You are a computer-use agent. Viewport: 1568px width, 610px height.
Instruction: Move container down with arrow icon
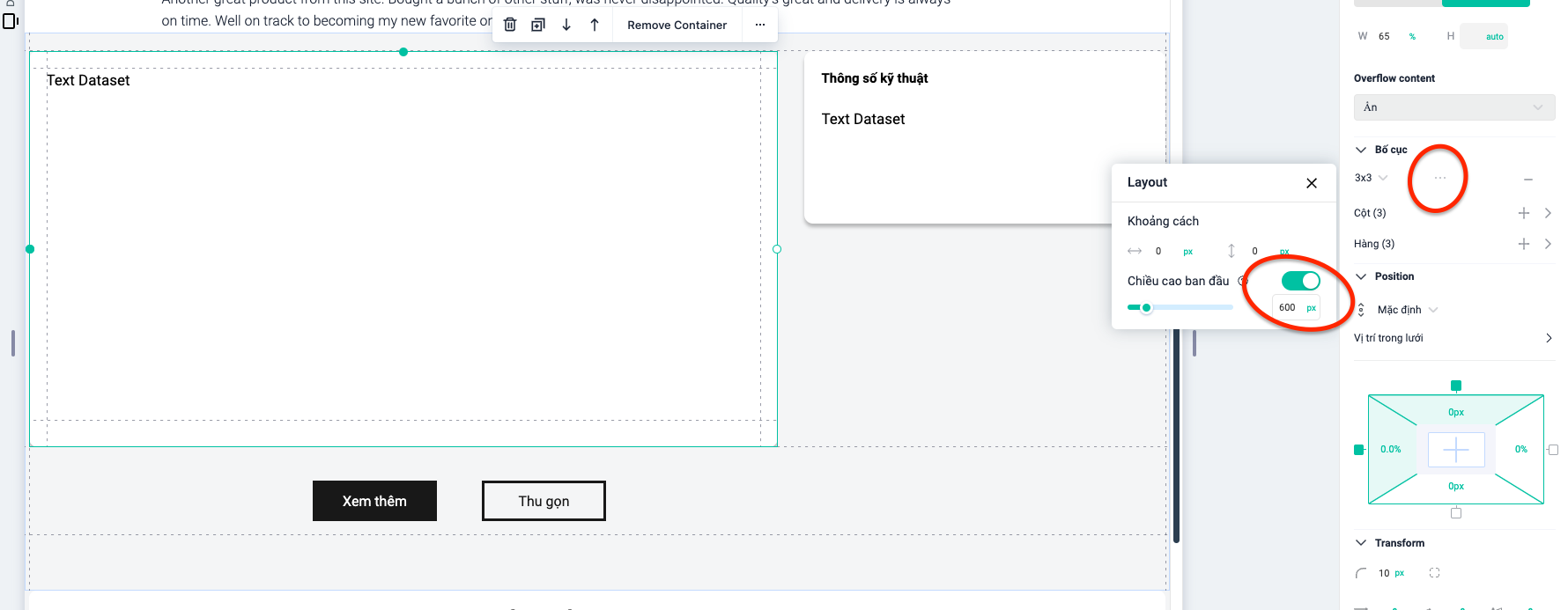click(x=566, y=25)
